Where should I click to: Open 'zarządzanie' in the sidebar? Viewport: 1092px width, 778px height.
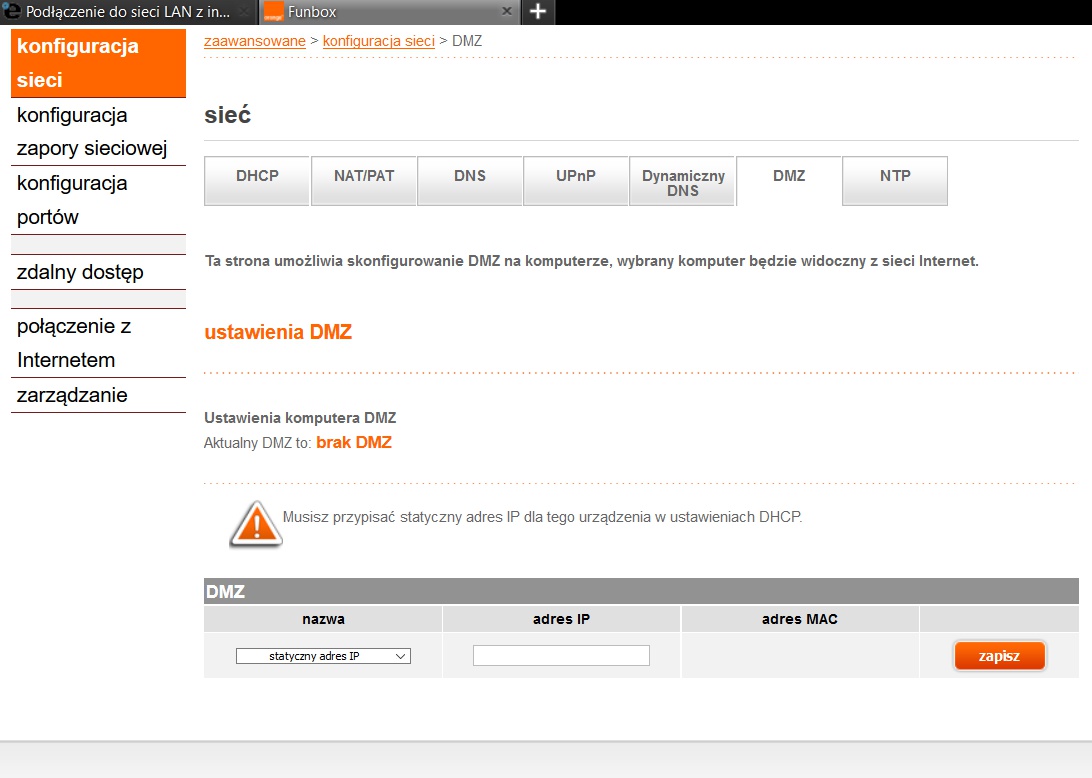click(x=98, y=395)
